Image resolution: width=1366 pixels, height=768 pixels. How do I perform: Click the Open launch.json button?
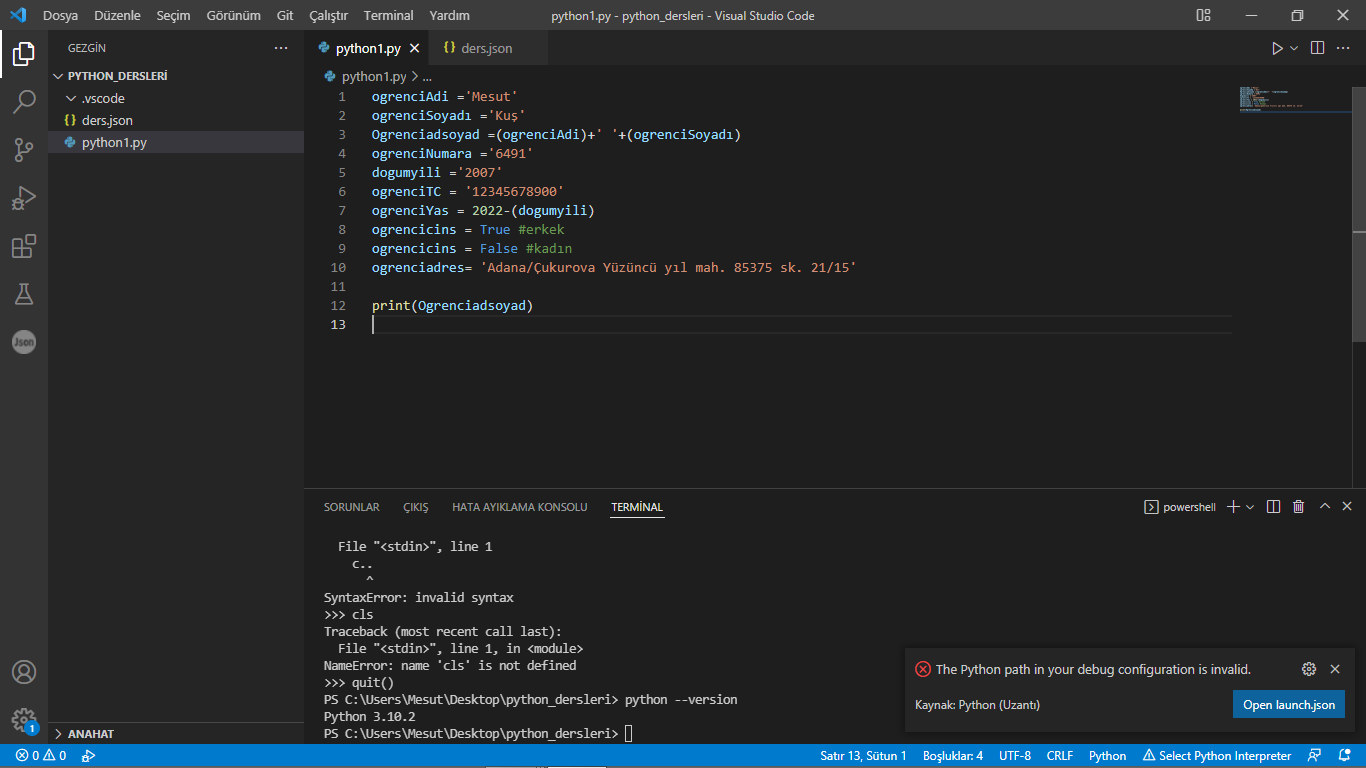(x=1288, y=705)
